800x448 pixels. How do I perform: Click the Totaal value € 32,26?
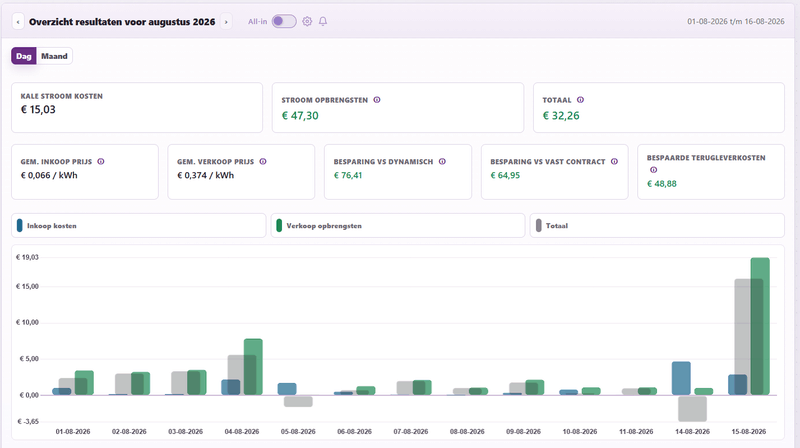(x=561, y=116)
